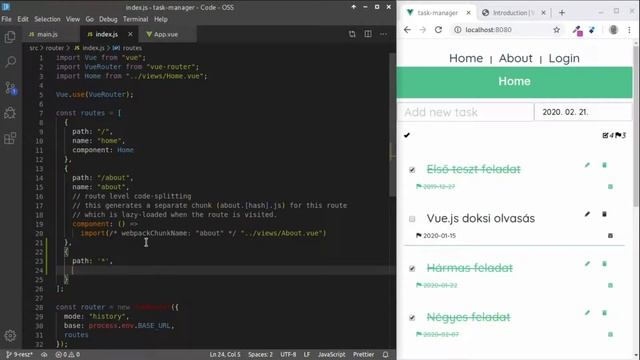Screen dimensions: 640x360
Task: Click the Add new task input
Action: point(465,112)
